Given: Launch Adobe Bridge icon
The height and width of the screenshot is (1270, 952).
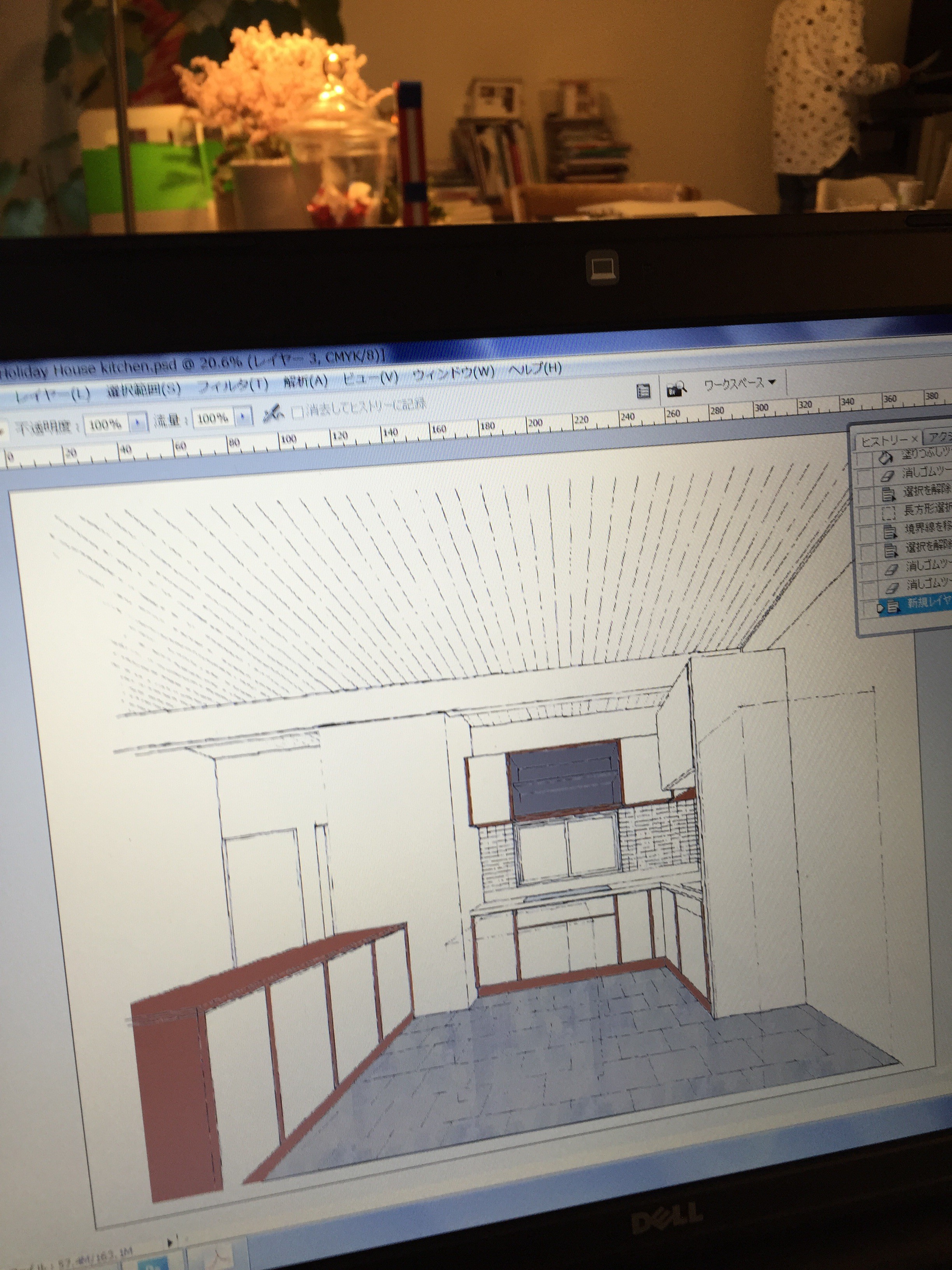Looking at the screenshot, I should click(677, 389).
